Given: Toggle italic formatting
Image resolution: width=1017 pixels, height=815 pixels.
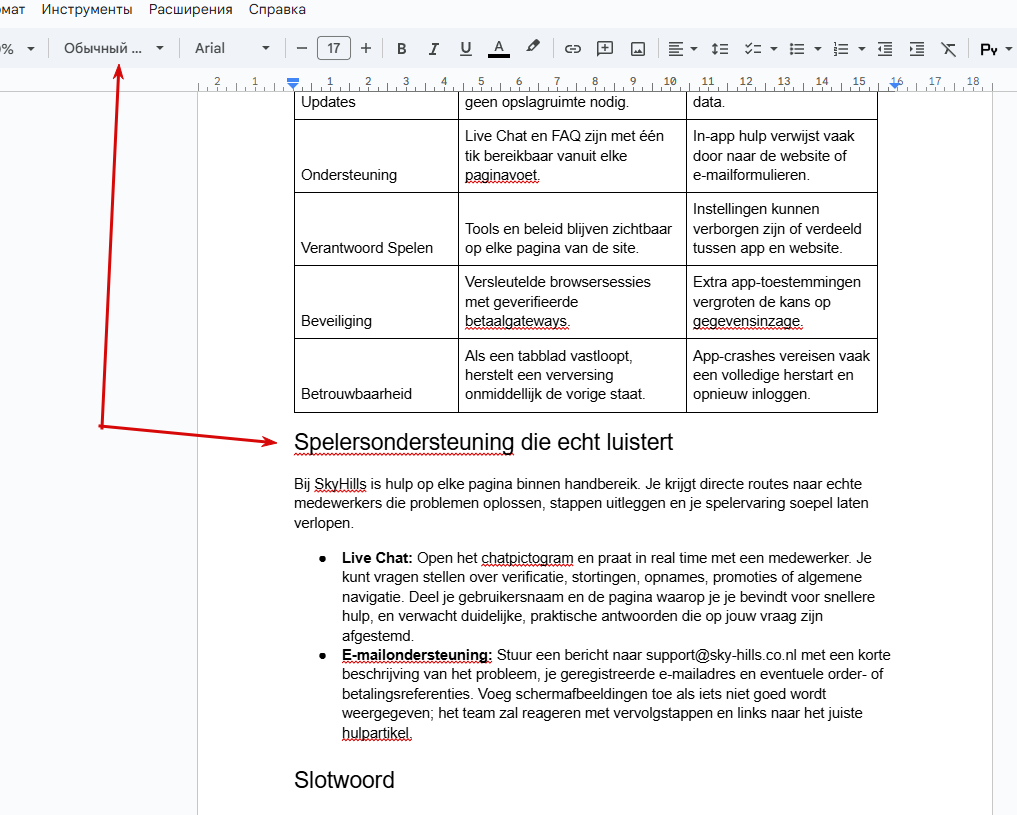Looking at the screenshot, I should pos(433,49).
